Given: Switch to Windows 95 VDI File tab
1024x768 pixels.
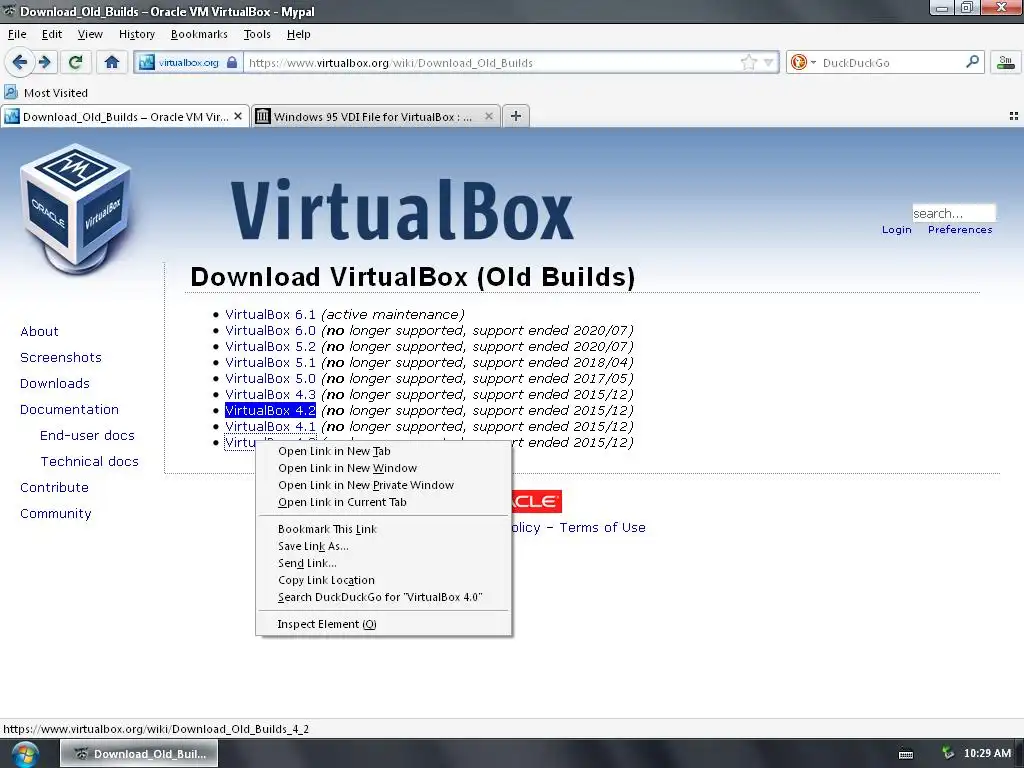Looking at the screenshot, I should pyautogui.click(x=376, y=116).
